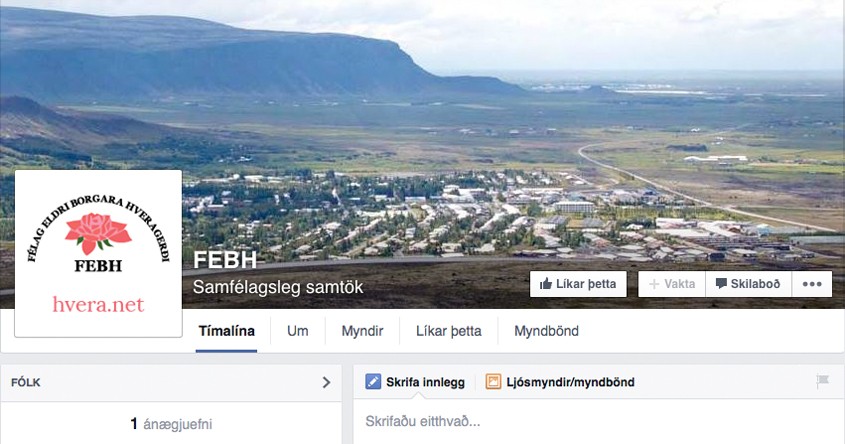
Task: Click the red rose logo in profile picture
Action: pos(98,233)
